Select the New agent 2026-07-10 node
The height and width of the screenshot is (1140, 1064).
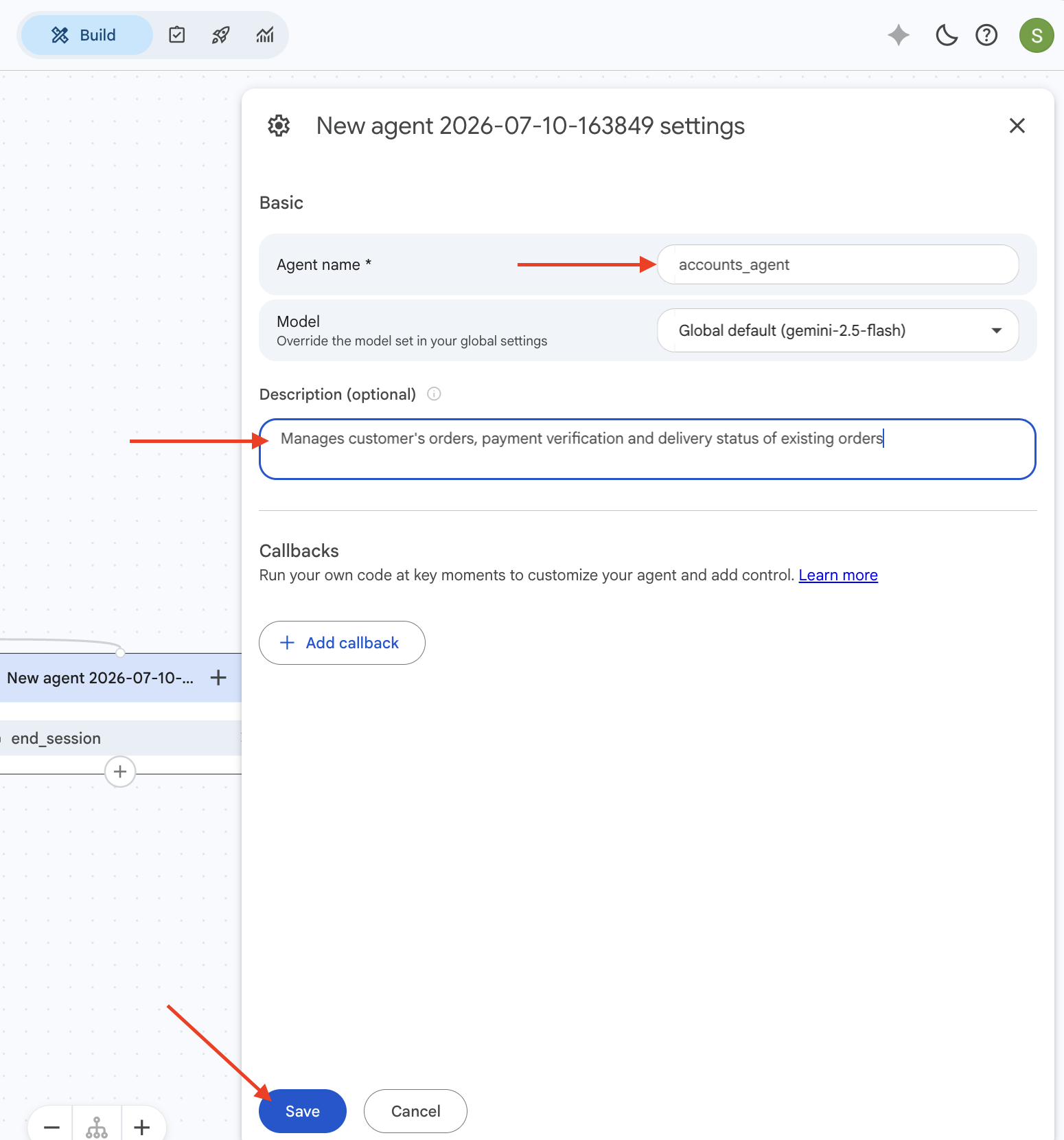click(x=100, y=678)
